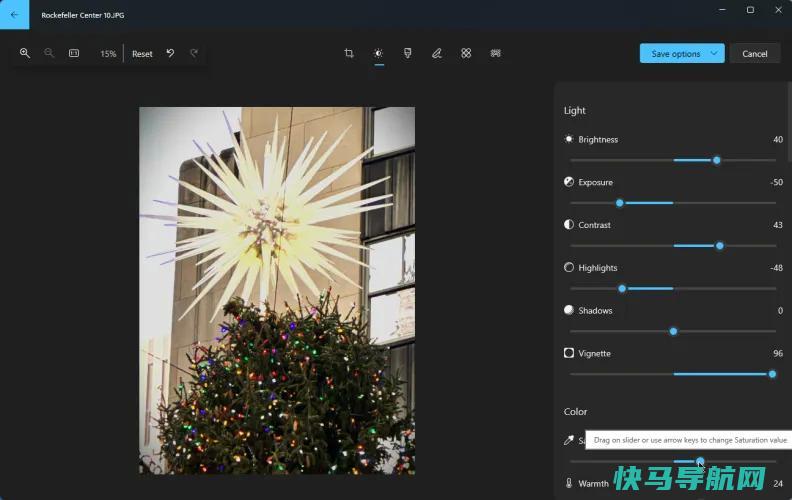Close the Photos editor window
The height and width of the screenshot is (500, 792).
pyautogui.click(x=778, y=10)
